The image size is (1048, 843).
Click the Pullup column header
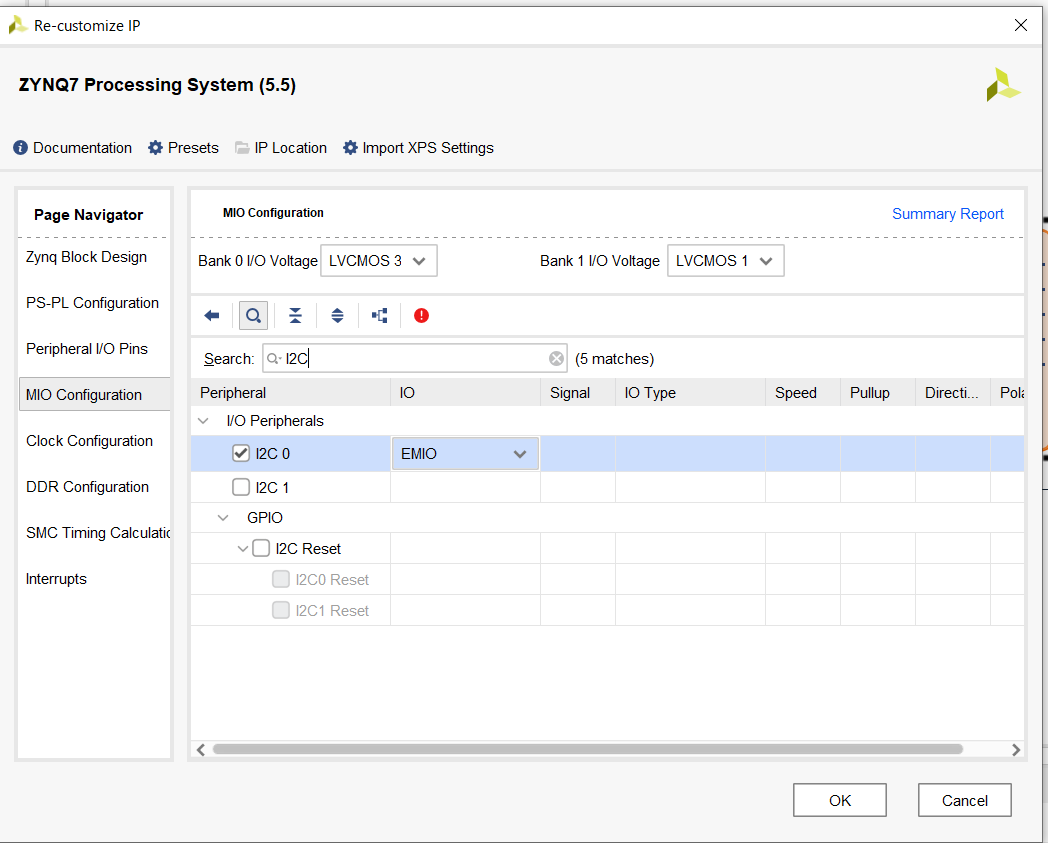coord(878,392)
